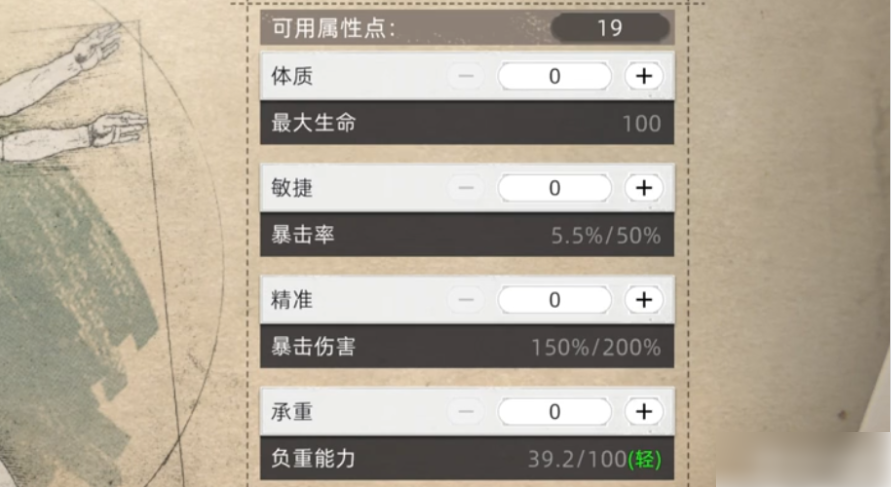Remove a point from 敏捷

[466, 188]
